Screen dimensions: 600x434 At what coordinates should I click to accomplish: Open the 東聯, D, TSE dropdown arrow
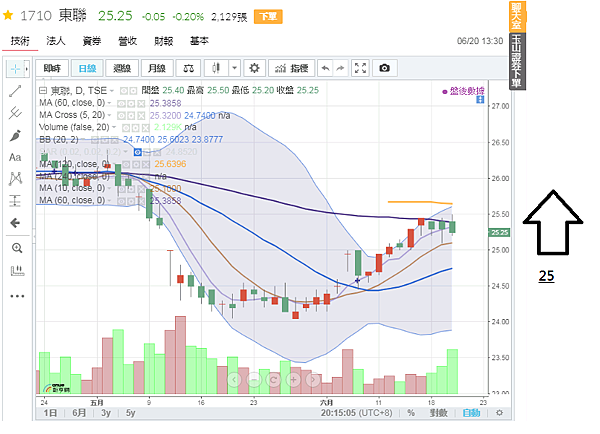pyautogui.click(x=112, y=91)
